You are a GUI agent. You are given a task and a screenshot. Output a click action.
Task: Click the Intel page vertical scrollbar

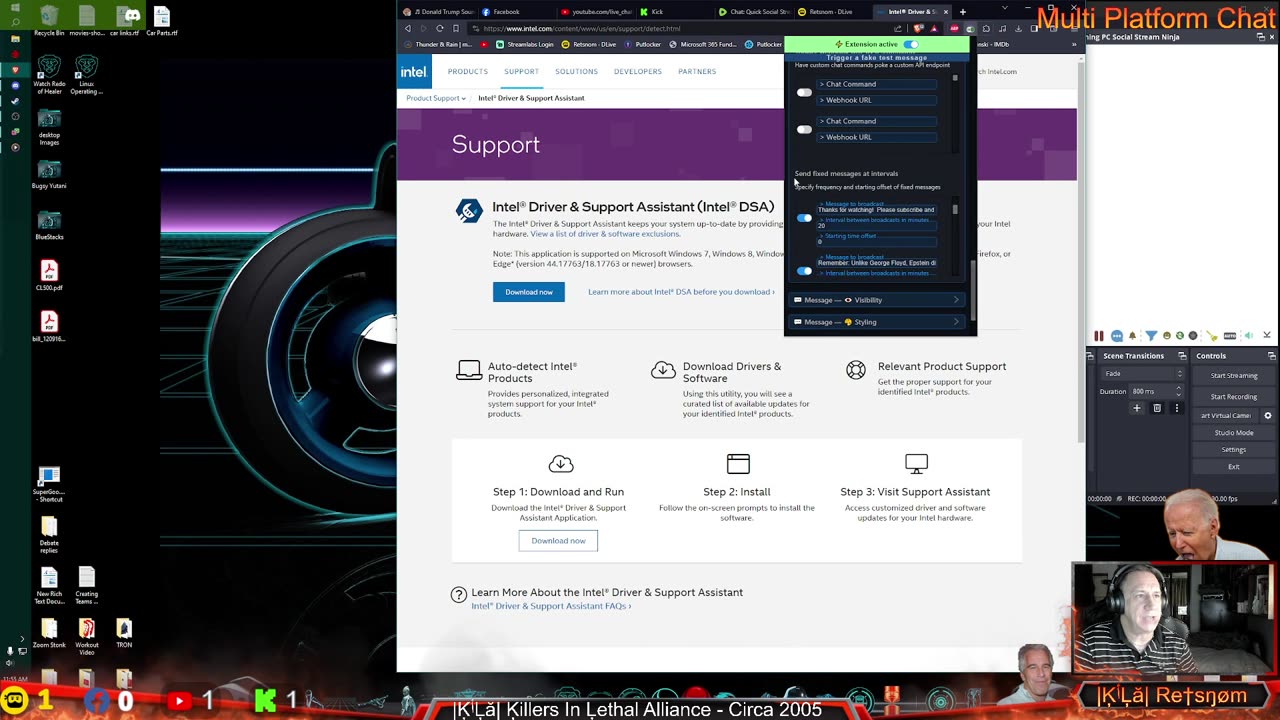pos(1081,250)
